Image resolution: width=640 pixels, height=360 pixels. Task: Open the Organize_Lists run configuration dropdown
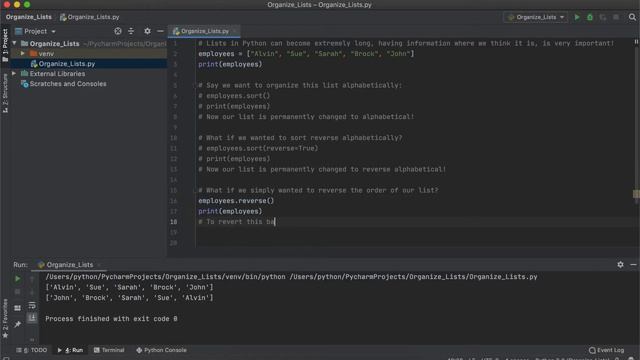click(x=536, y=17)
